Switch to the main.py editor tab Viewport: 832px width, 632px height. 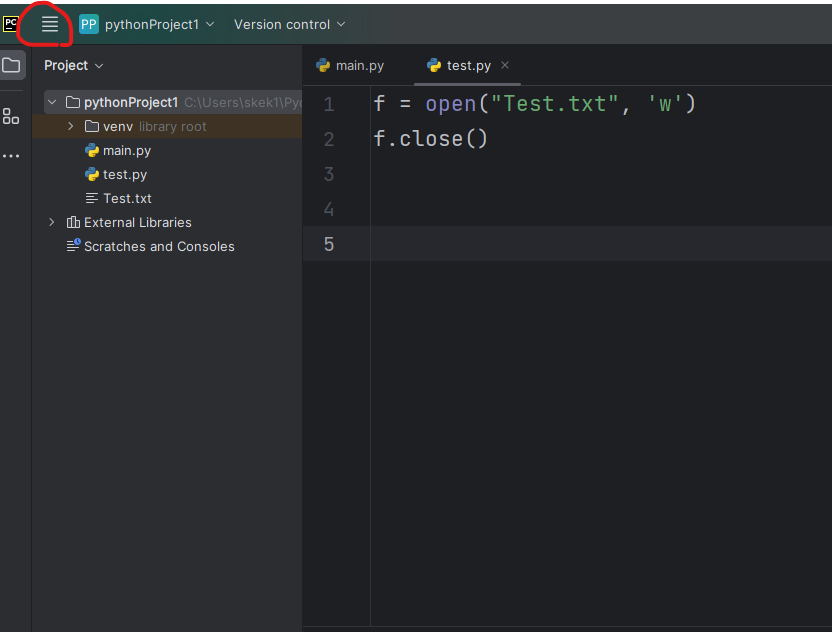coord(350,65)
